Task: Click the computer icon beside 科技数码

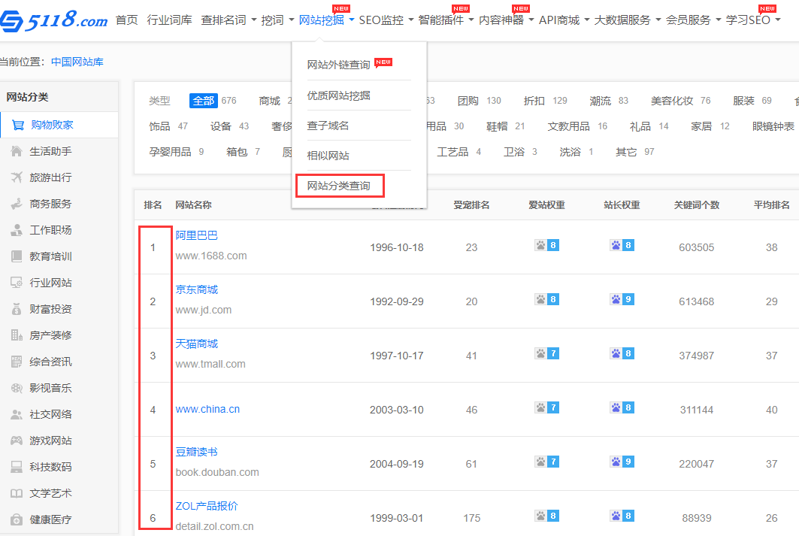Action: click(17, 467)
